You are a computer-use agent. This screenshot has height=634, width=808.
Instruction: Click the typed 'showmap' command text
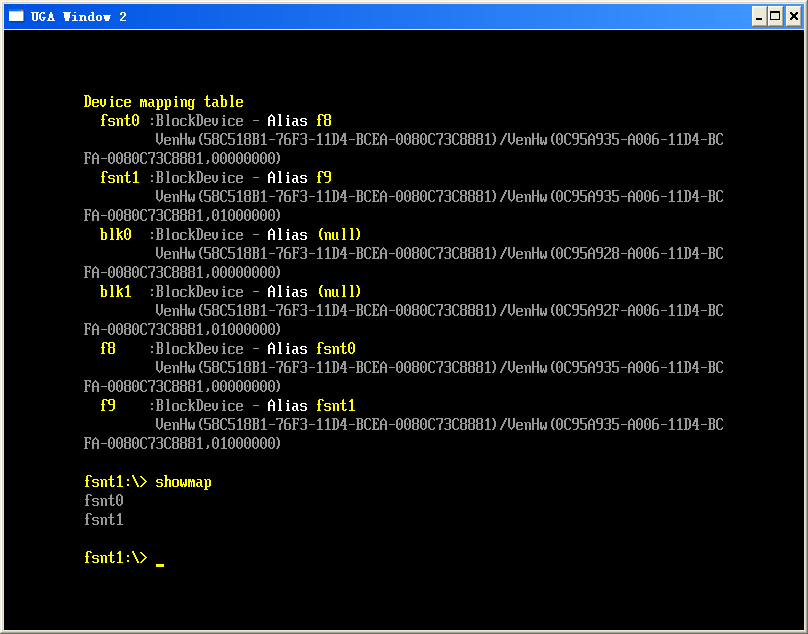[x=183, y=482]
